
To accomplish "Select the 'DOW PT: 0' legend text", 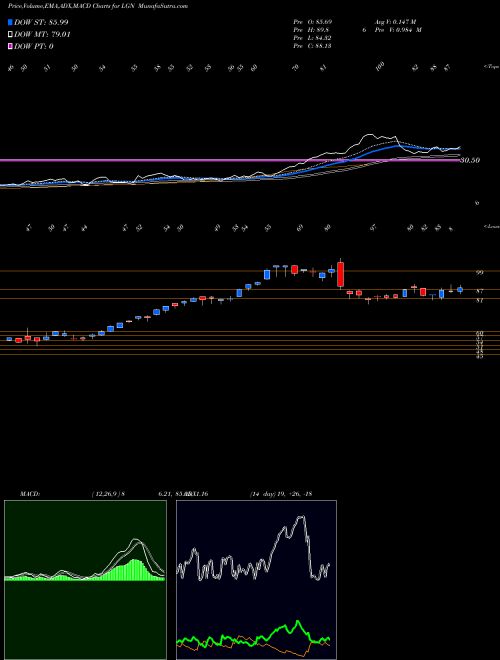I will tap(34, 46).
